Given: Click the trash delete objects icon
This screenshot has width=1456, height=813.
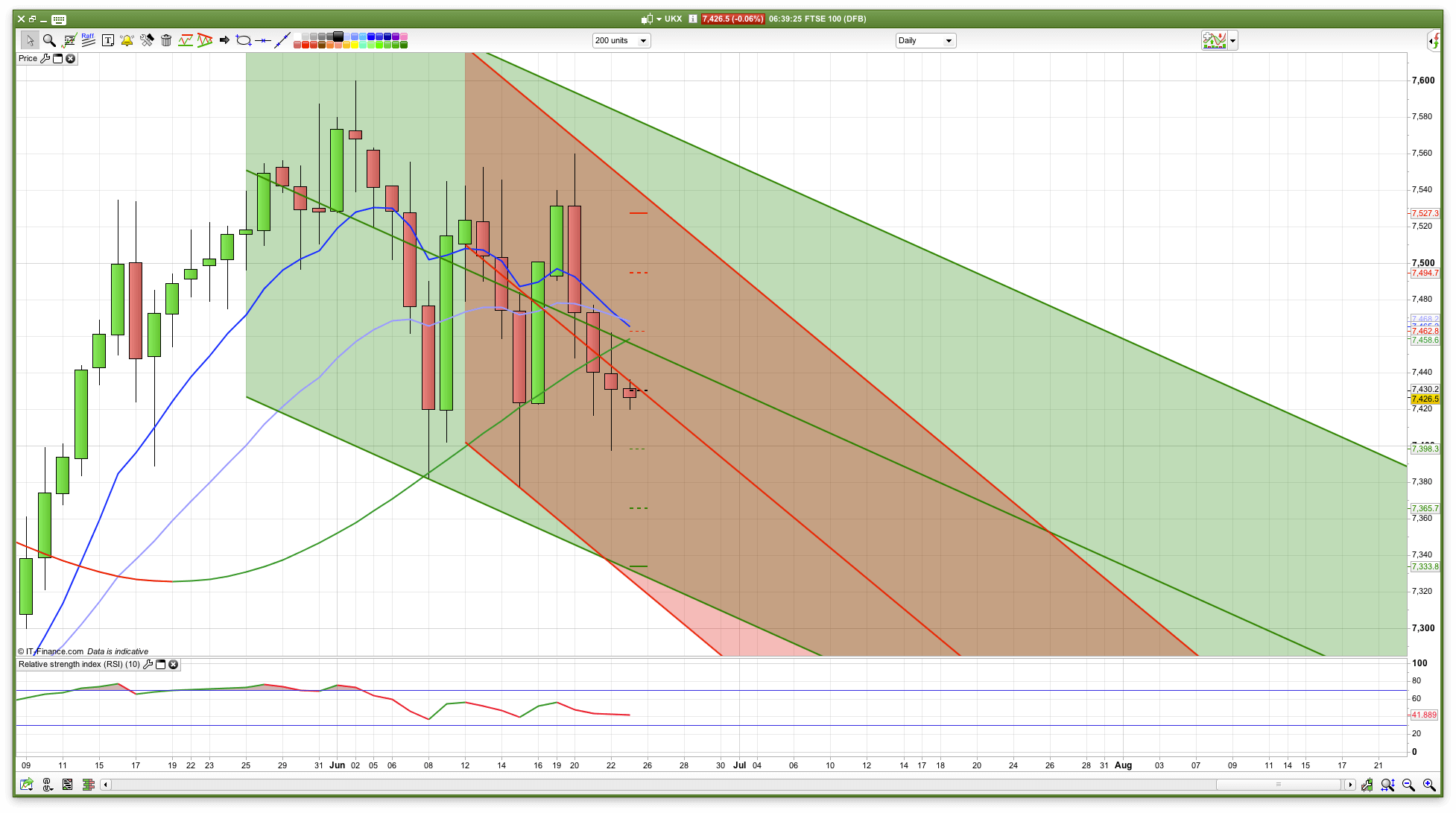Looking at the screenshot, I should [166, 40].
